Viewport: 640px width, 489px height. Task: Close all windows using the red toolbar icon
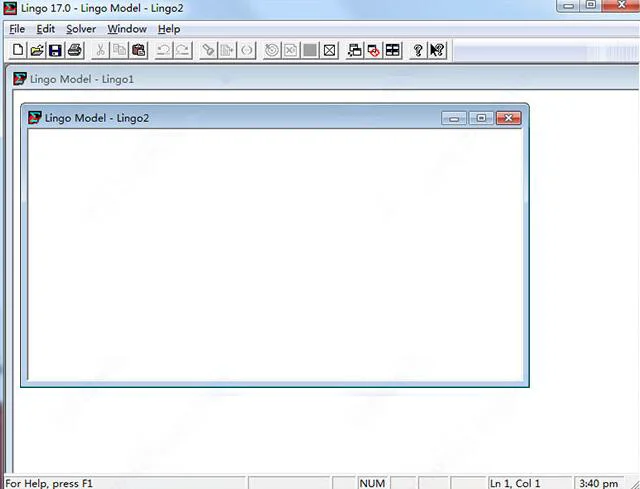pyautogui.click(x=373, y=50)
